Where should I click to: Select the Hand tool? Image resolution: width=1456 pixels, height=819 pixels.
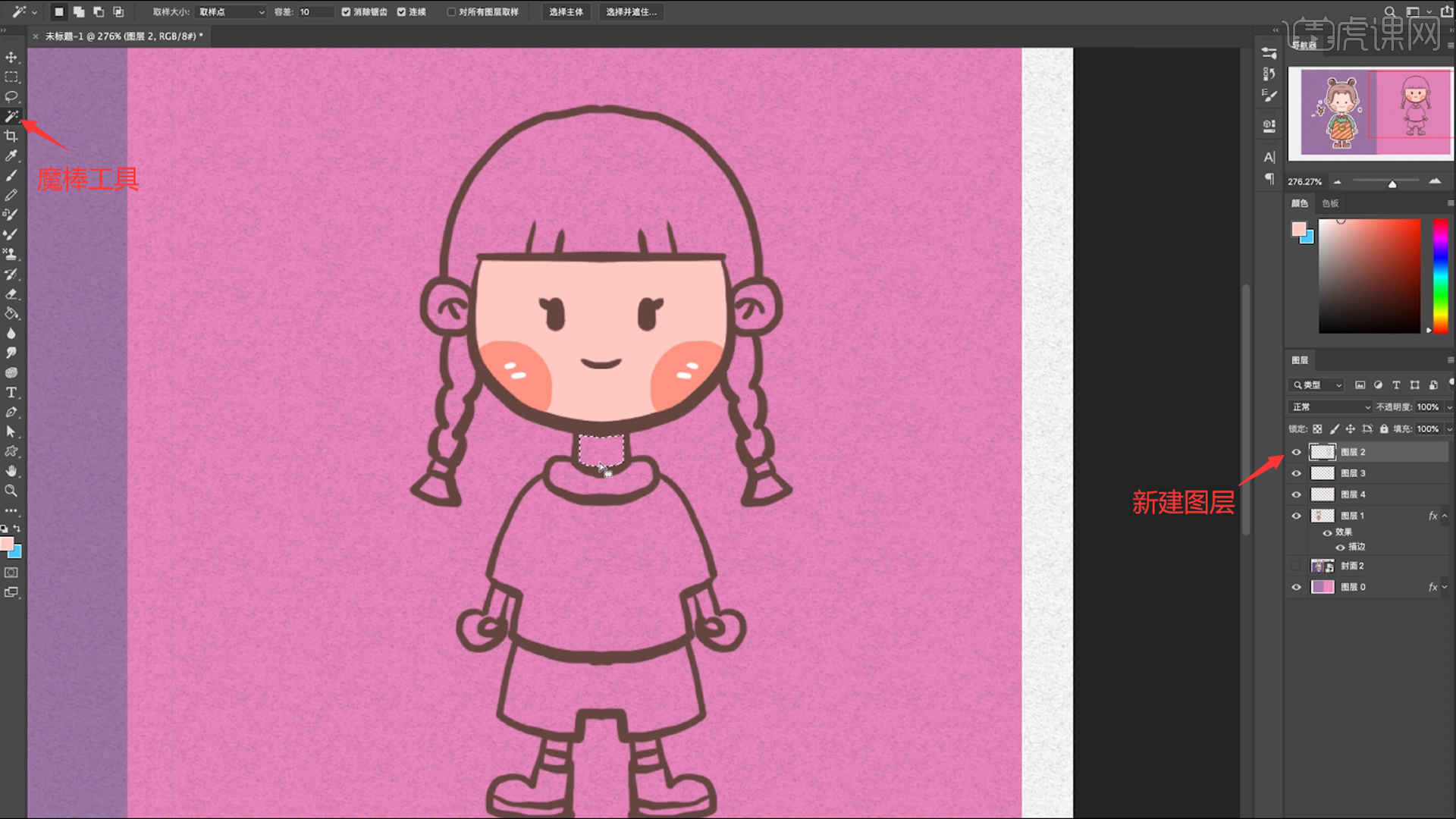pyautogui.click(x=11, y=472)
